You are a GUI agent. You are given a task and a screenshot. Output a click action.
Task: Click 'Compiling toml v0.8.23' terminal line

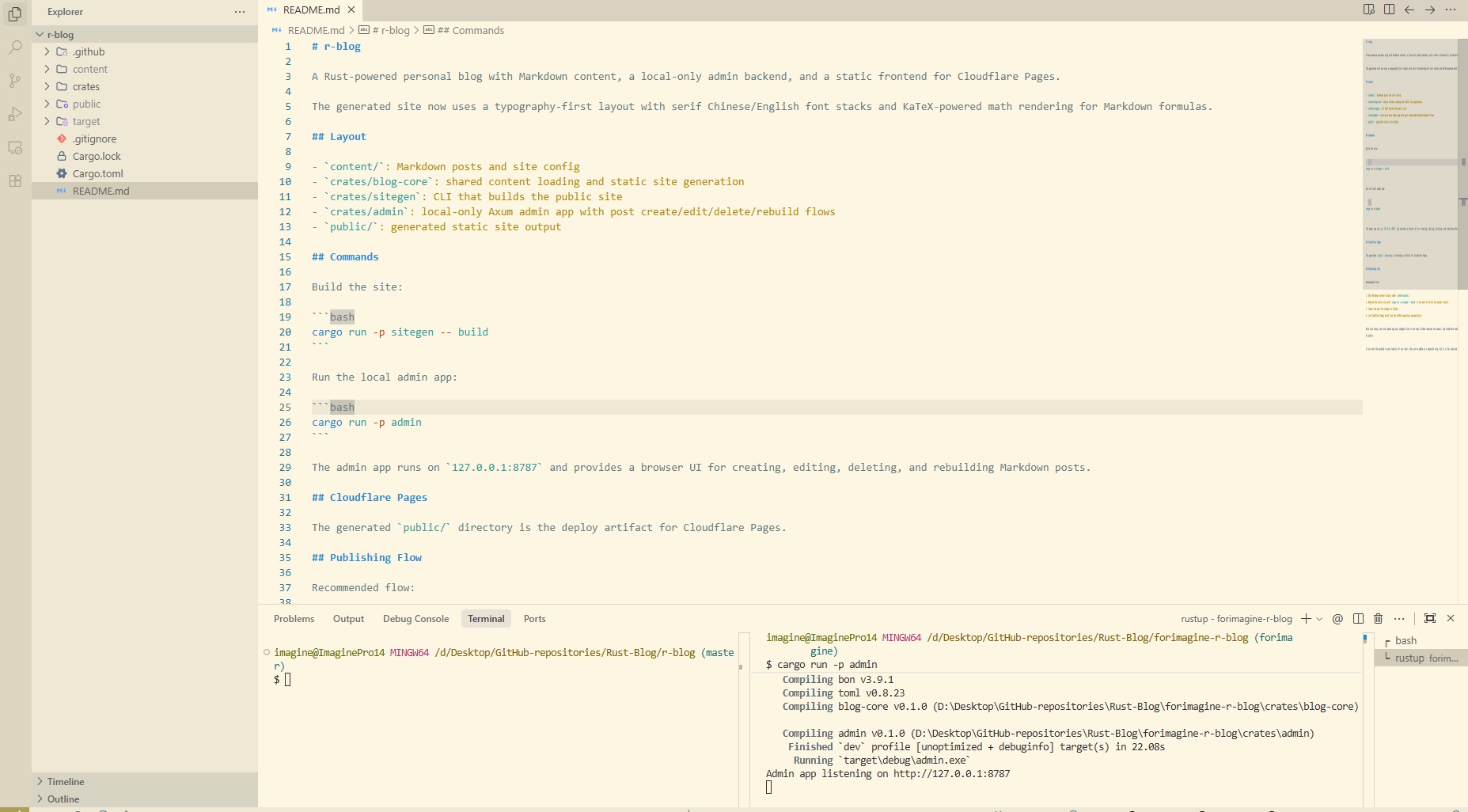point(844,693)
